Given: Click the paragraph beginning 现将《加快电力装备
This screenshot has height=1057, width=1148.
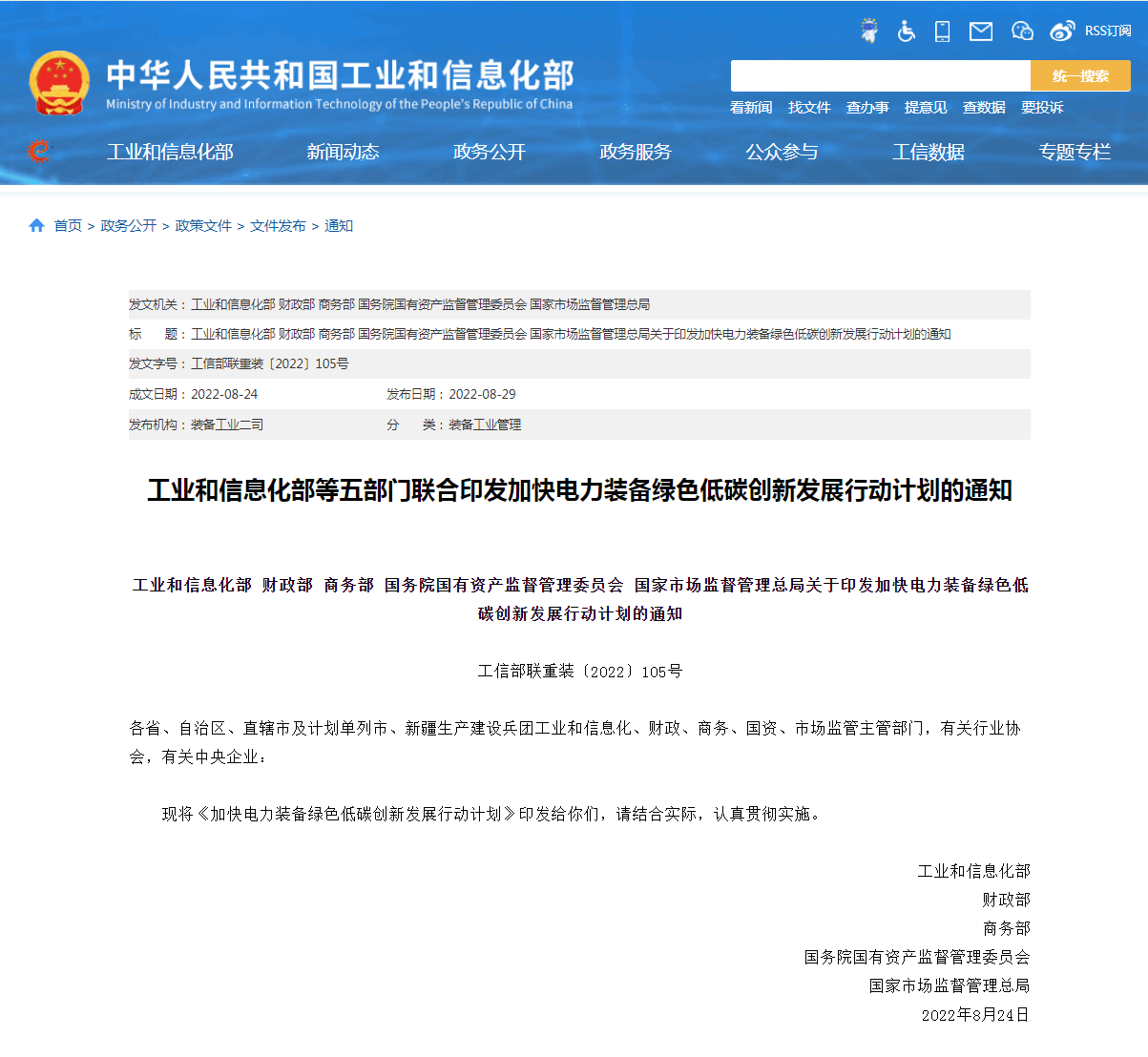Looking at the screenshot, I should coord(492,814).
